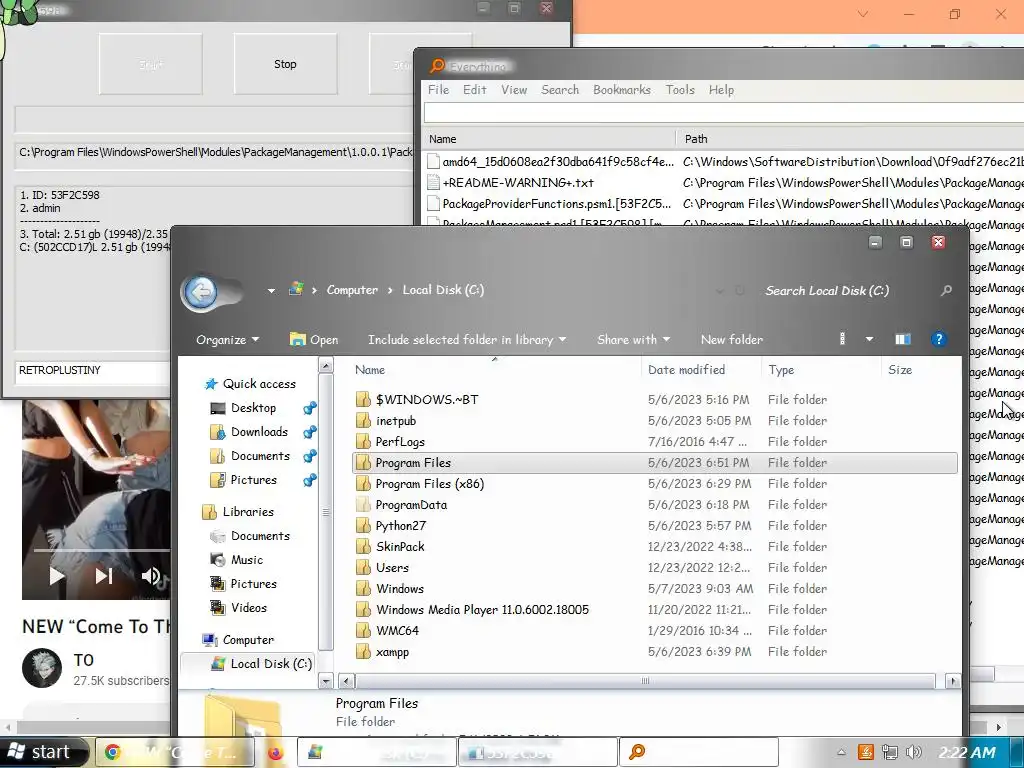The width and height of the screenshot is (1024, 768).
Task: Sort by the Name column header
Action: pyautogui.click(x=370, y=370)
